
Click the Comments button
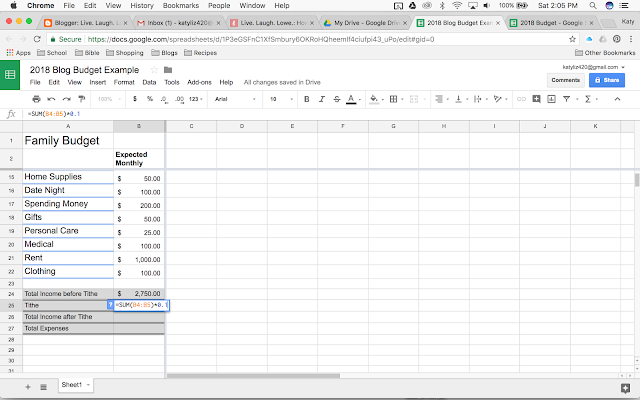click(x=565, y=80)
